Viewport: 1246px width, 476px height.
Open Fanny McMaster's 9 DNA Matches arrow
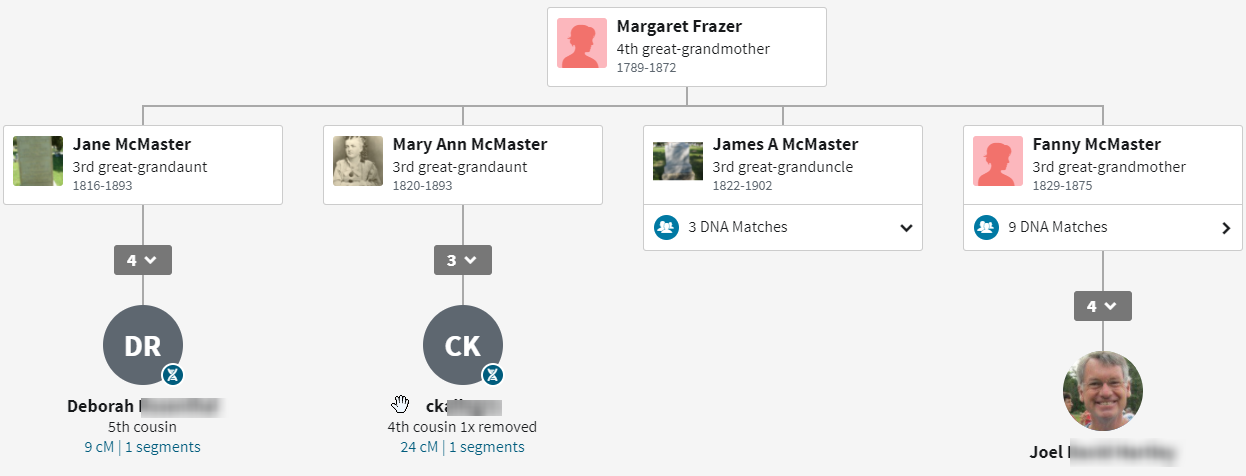1226,227
